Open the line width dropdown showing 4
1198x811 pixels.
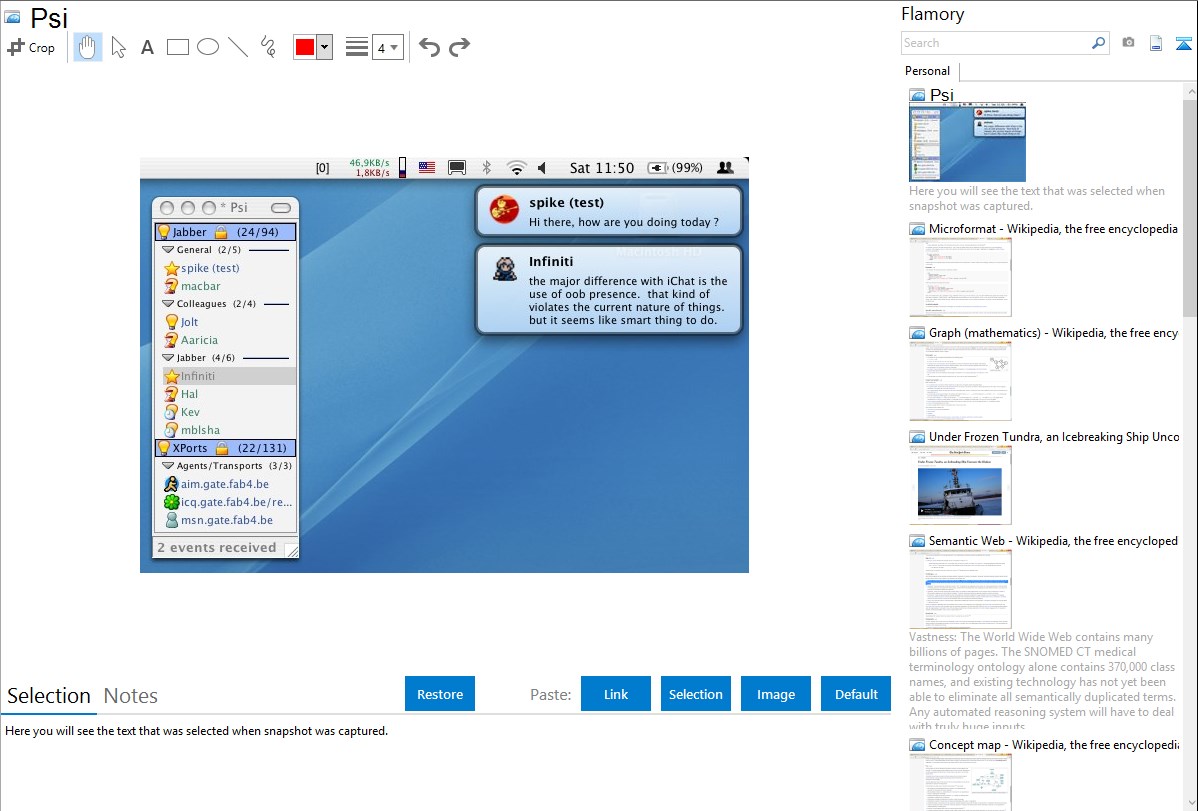click(x=387, y=47)
